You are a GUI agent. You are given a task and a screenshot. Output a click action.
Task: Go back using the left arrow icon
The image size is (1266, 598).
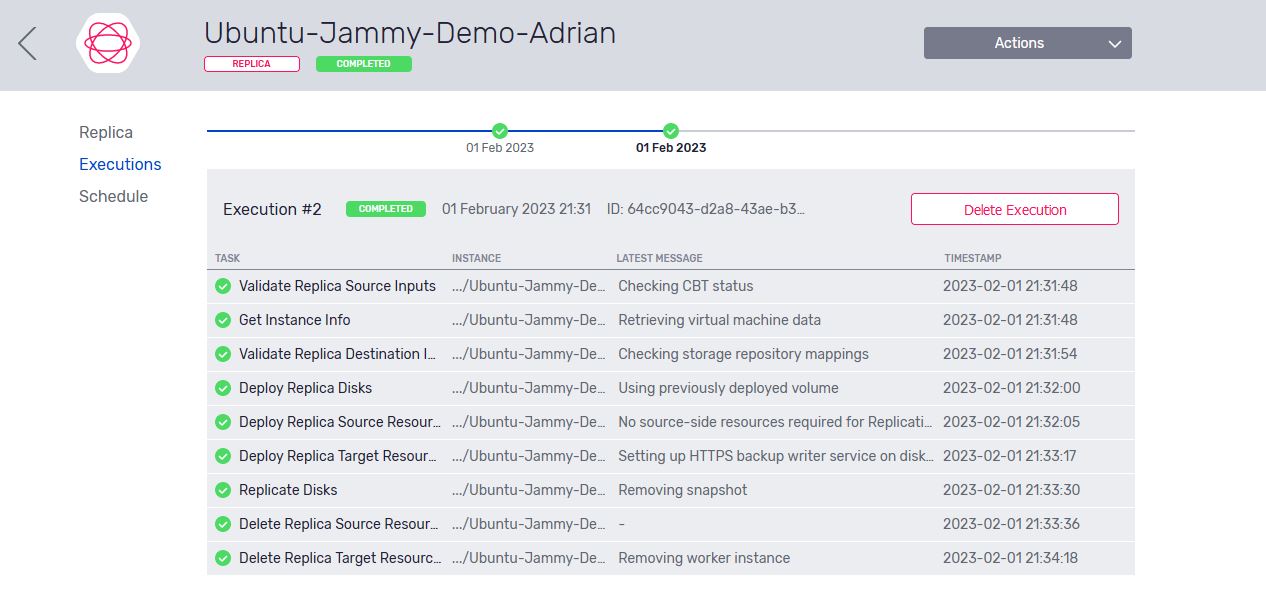[x=28, y=43]
